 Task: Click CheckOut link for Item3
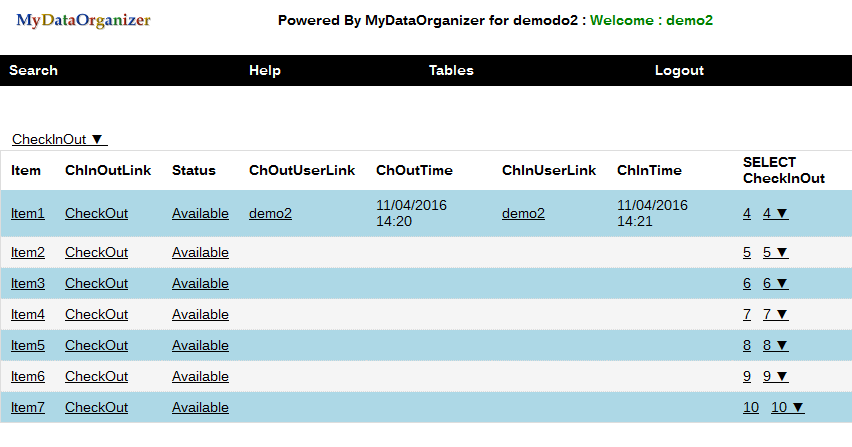(96, 283)
